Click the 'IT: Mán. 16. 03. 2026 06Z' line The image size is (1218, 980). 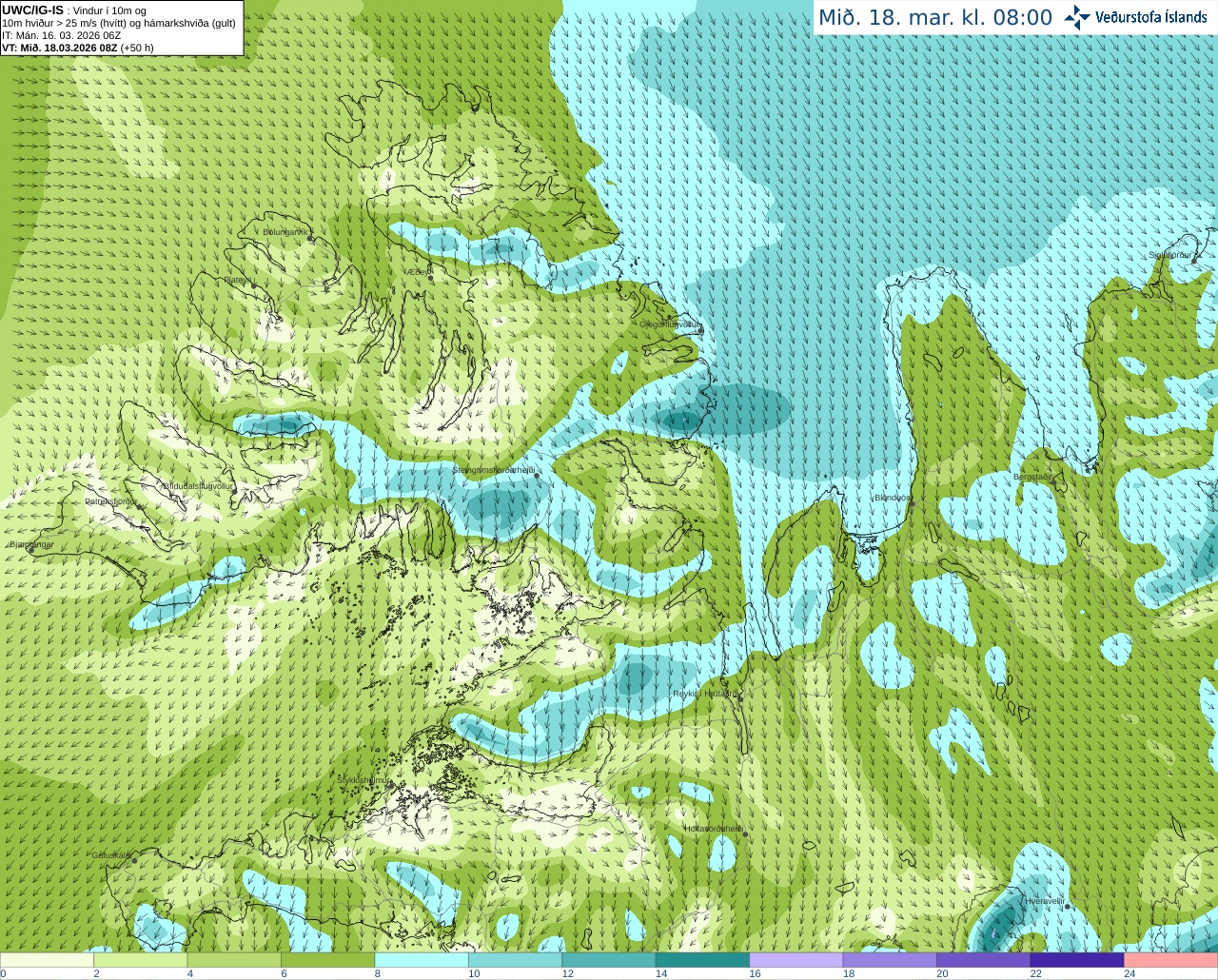point(61,35)
